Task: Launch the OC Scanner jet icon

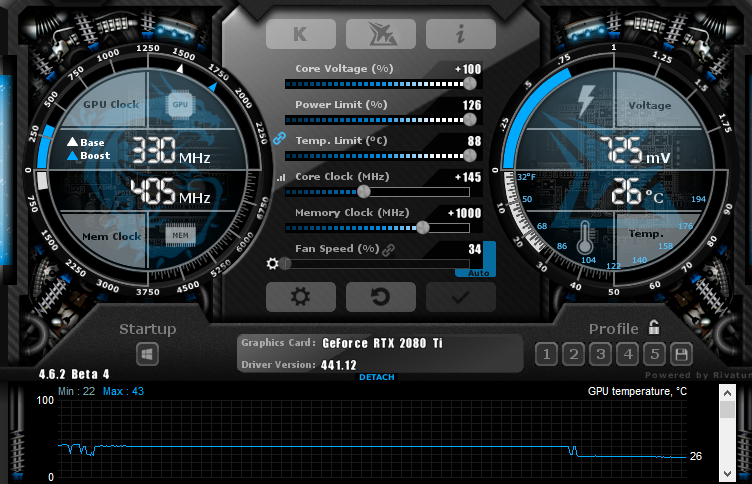Action: click(x=381, y=34)
